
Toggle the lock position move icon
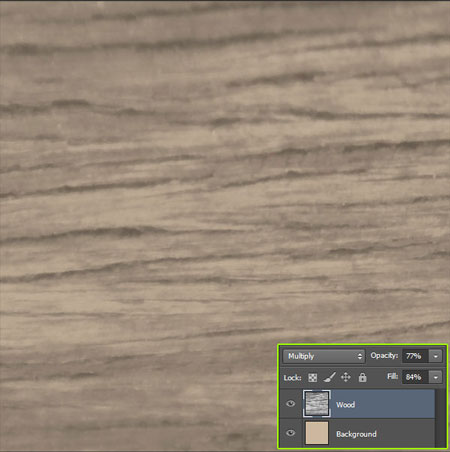coord(346,377)
